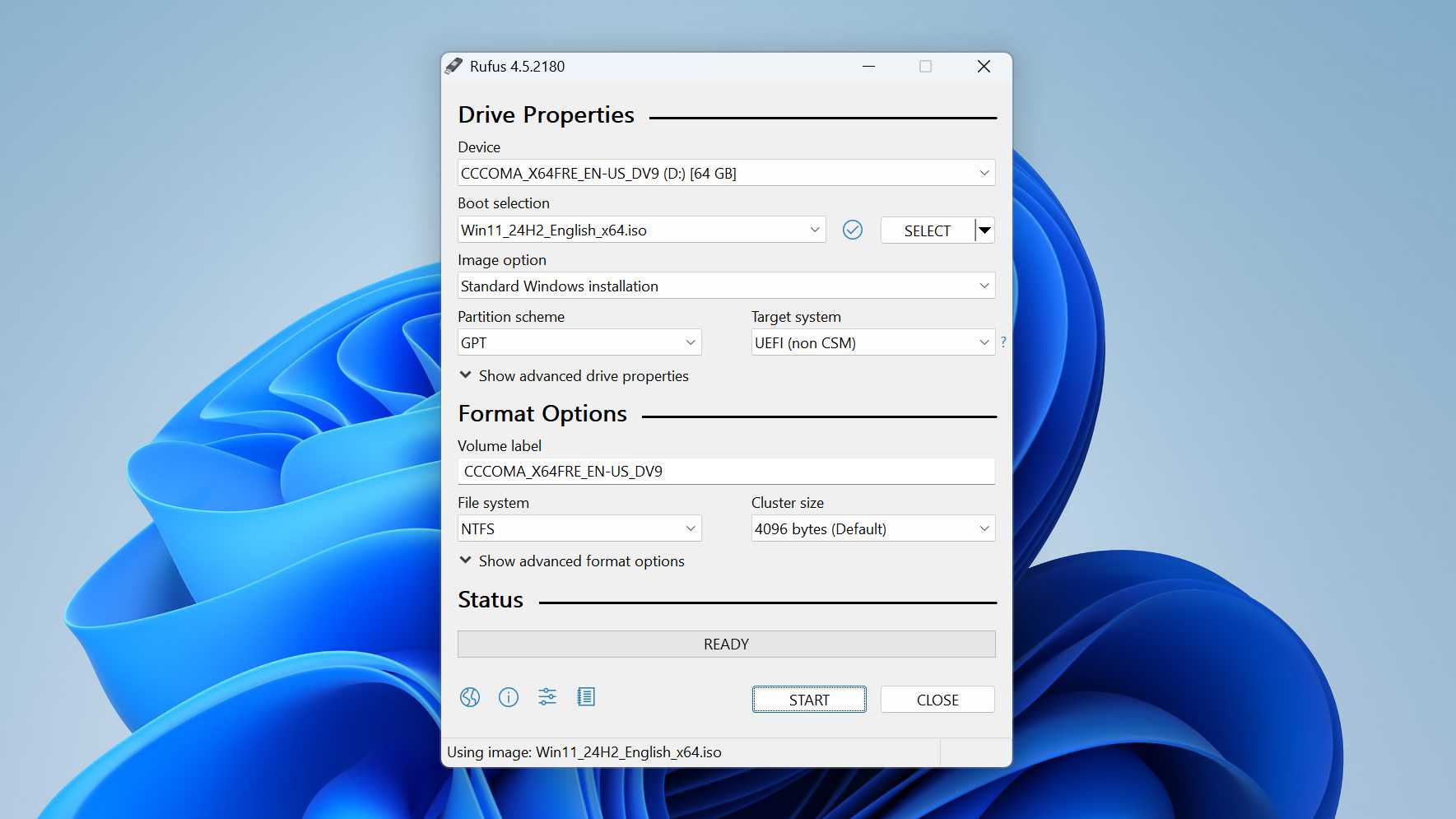The height and width of the screenshot is (819, 1456).
Task: Click the Volume label text field
Action: coord(726,472)
